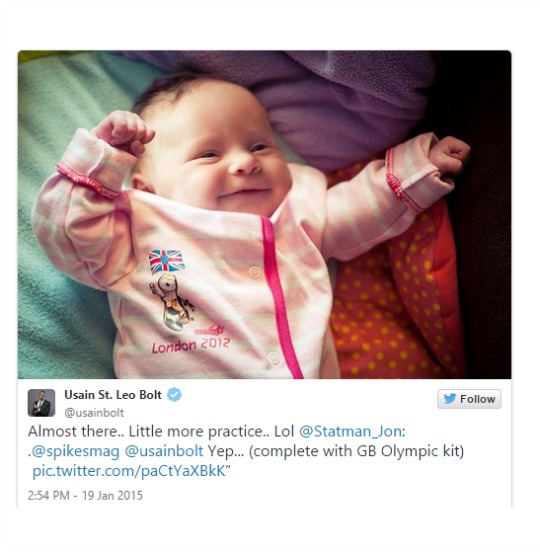Click the Union Jack flag on the outfit
This screenshot has width=540, height=552.
pos(166,261)
